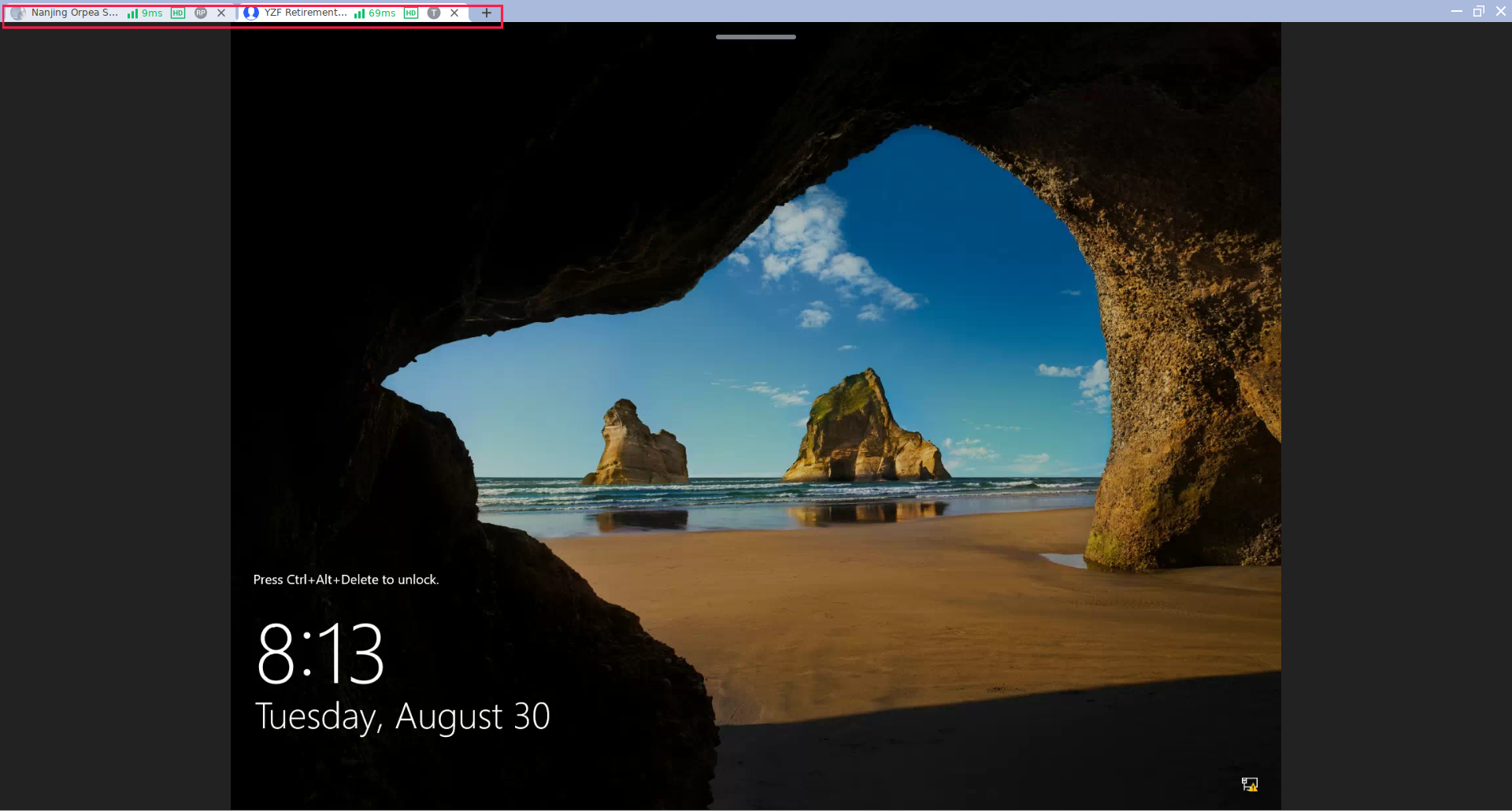Click the 8:13 lock screen clock
The width and height of the screenshot is (1512, 811).
coord(319,652)
